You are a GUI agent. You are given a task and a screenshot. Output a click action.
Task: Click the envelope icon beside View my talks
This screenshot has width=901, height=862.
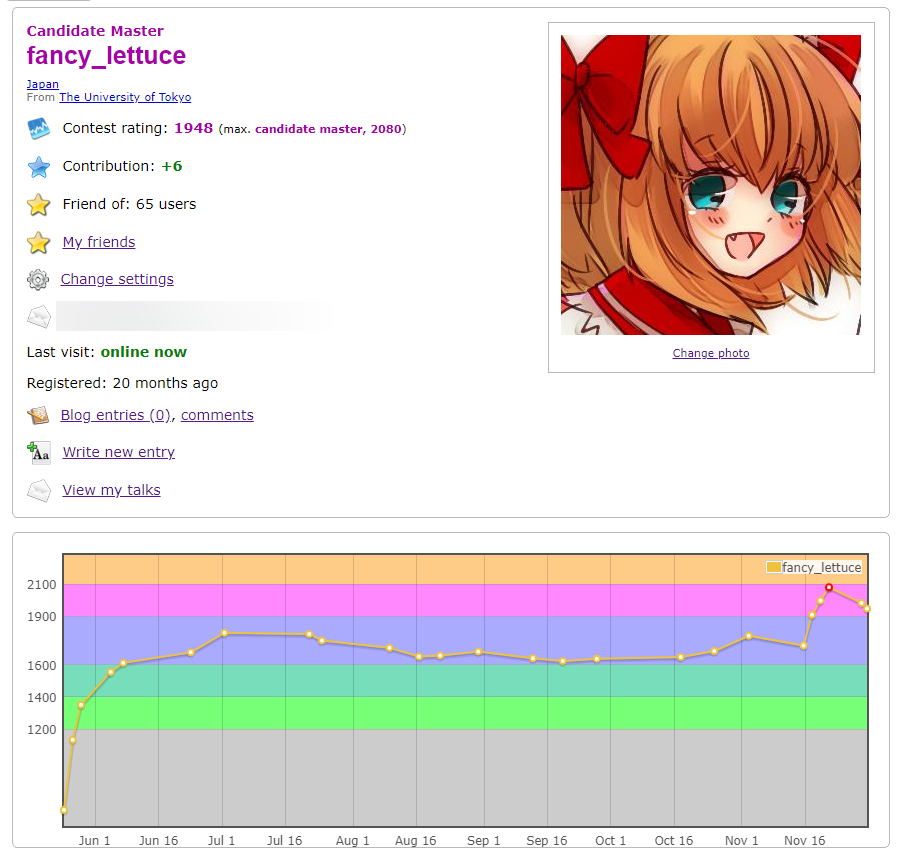(x=38, y=491)
